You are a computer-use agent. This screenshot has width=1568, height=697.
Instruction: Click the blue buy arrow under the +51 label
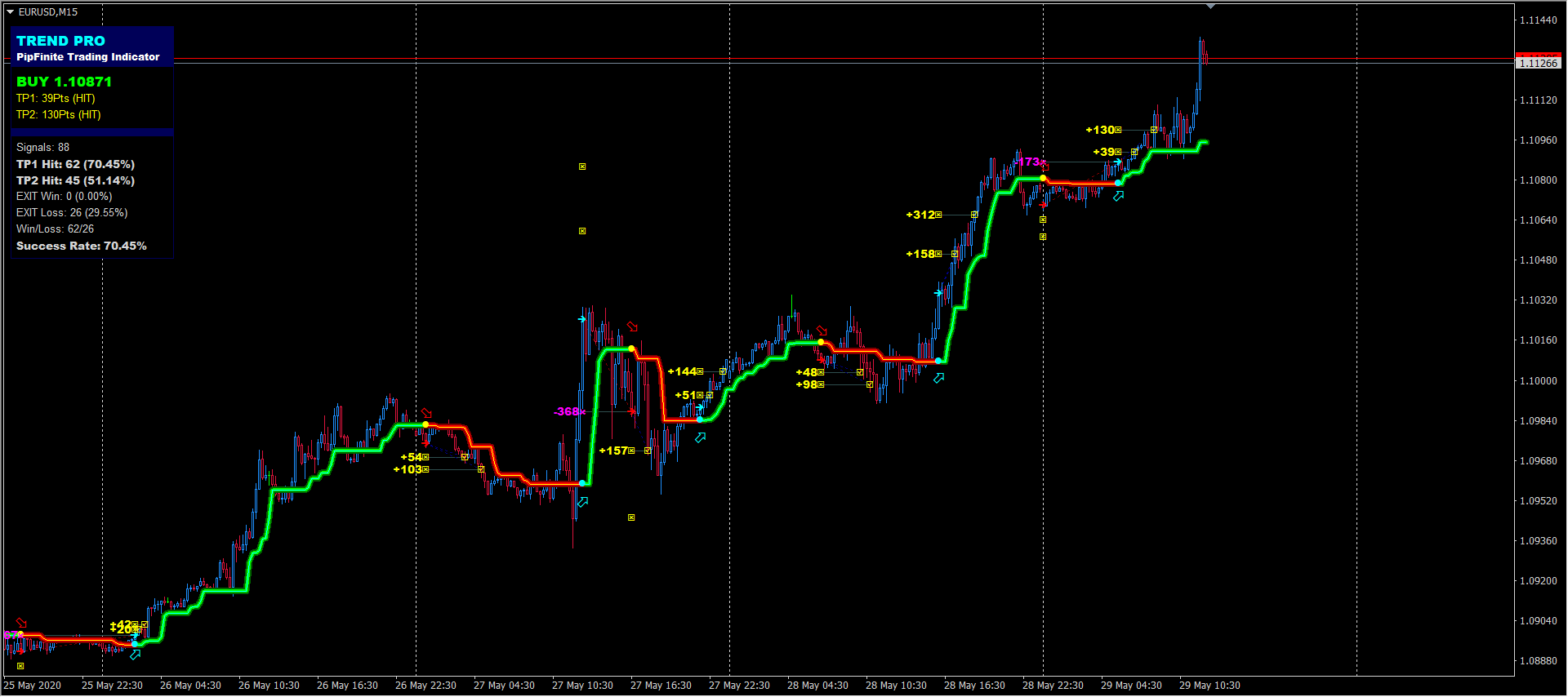701,438
